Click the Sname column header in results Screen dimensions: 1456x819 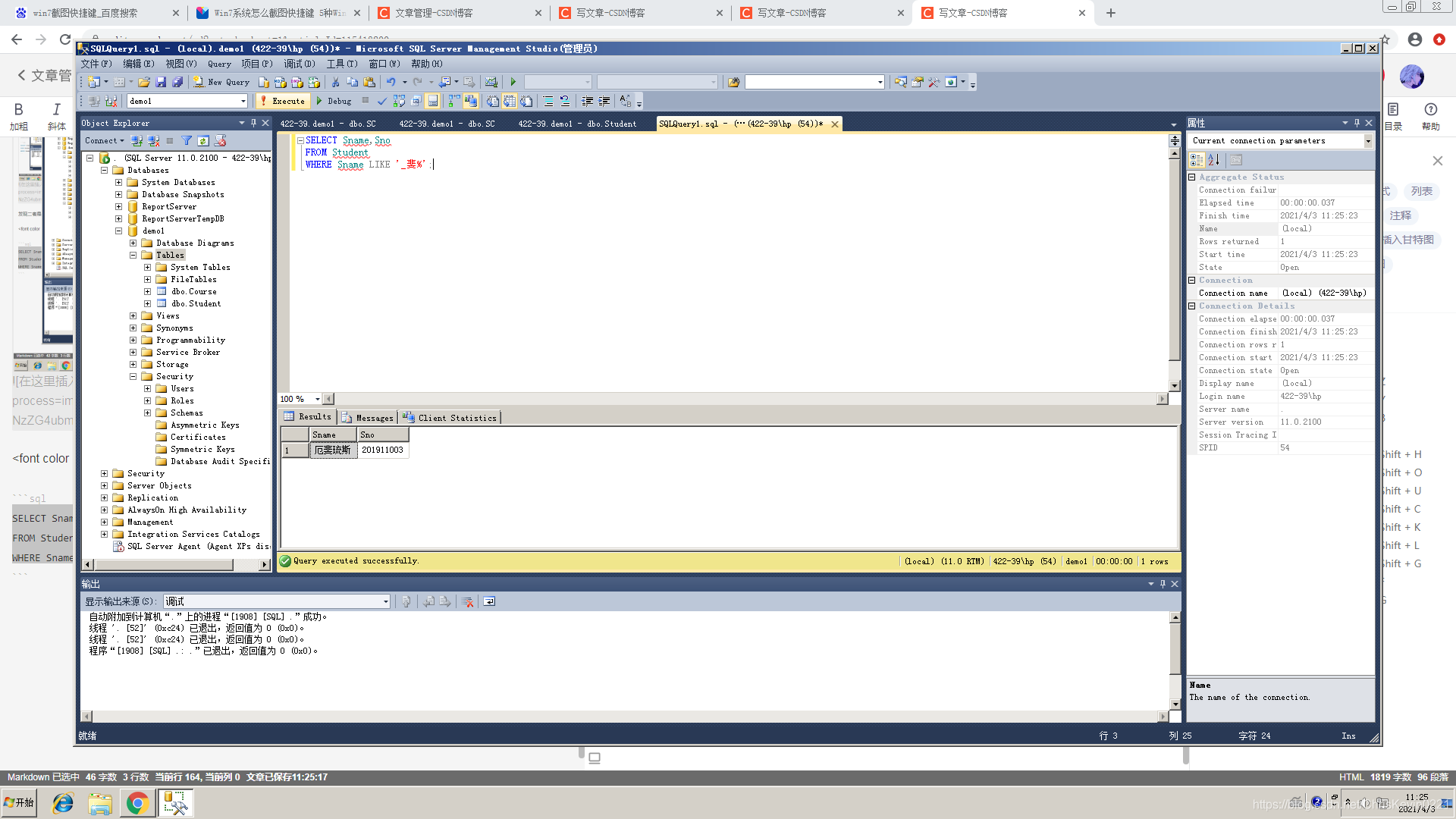(333, 435)
